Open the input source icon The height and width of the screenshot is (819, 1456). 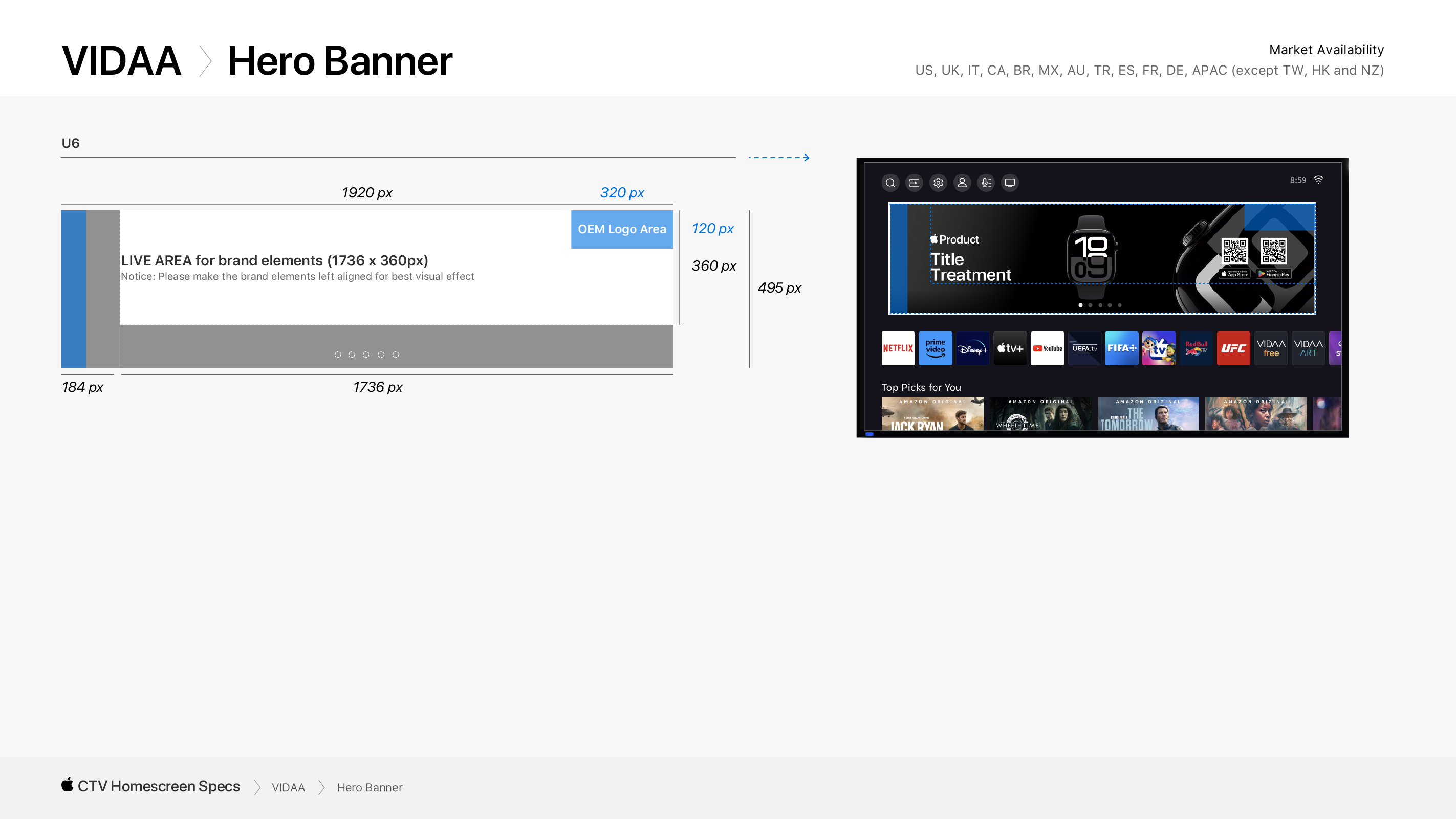click(914, 183)
